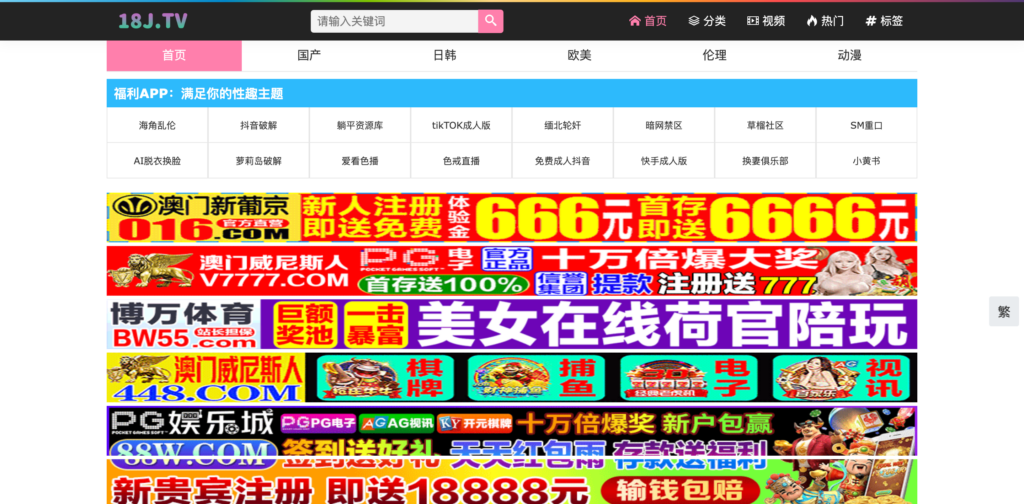The image size is (1024, 504).
Task: Open the 躺平资源库 link
Action: coord(360,125)
